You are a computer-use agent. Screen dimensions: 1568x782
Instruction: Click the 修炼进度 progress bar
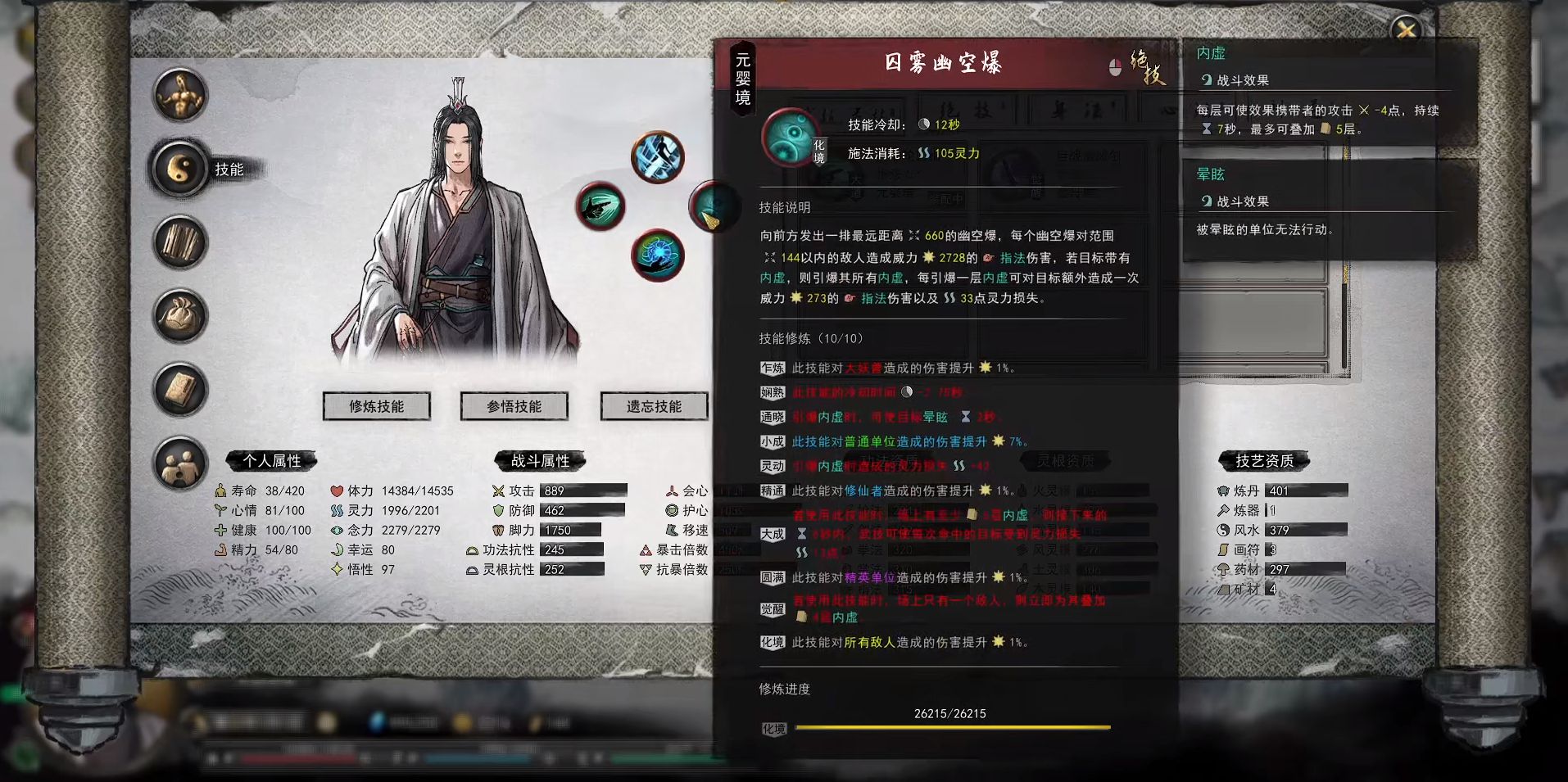[952, 727]
